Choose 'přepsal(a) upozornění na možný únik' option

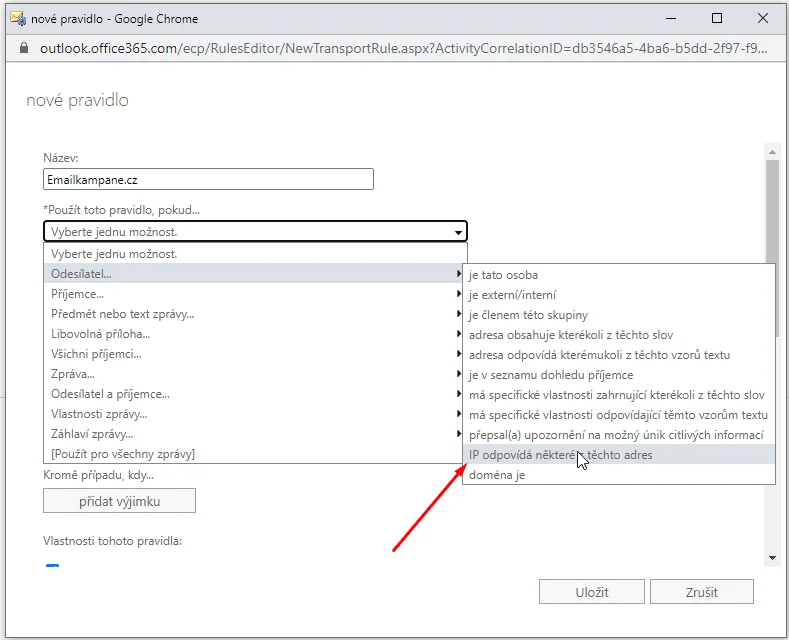619,435
